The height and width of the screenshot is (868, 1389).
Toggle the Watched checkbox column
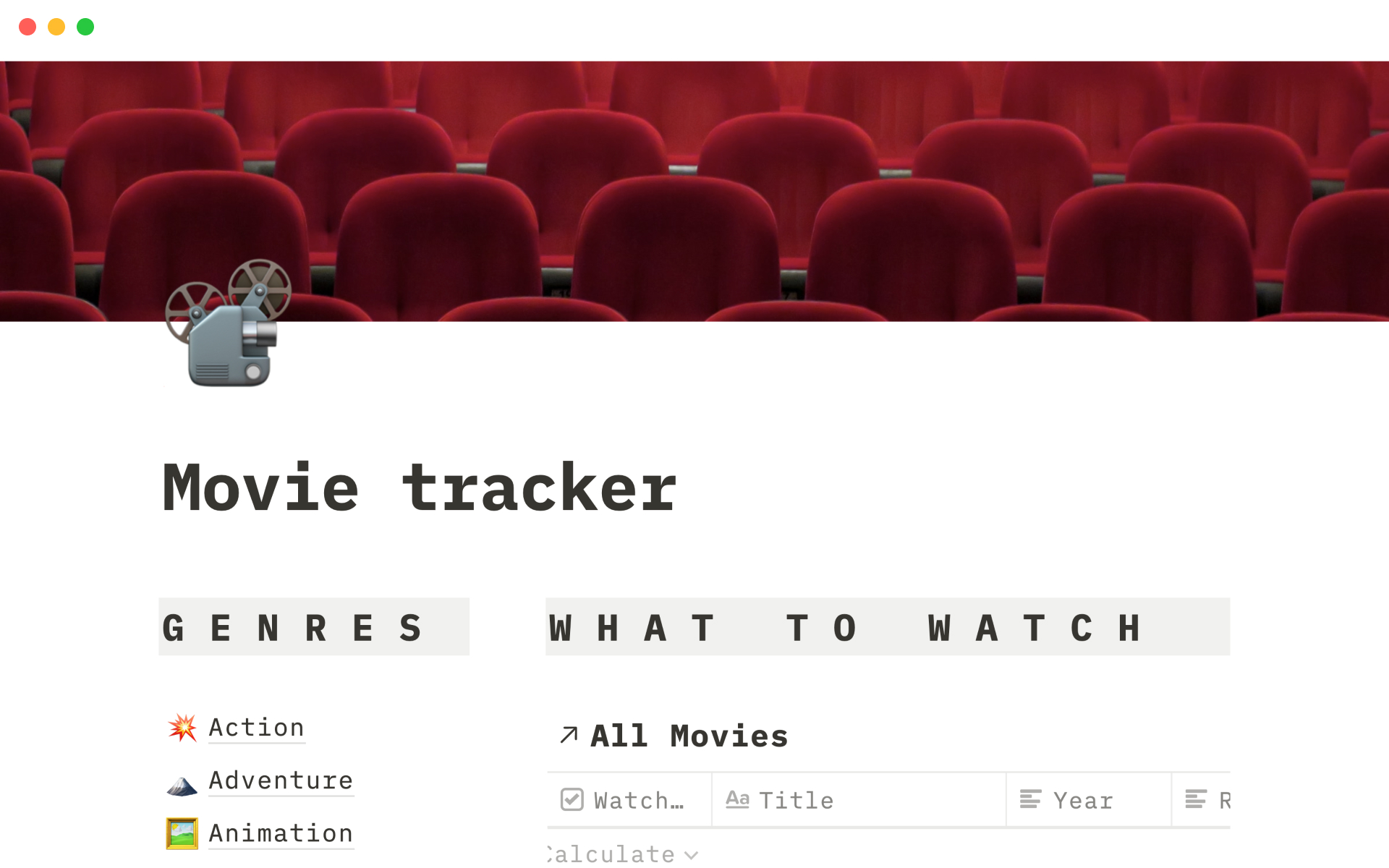click(x=624, y=800)
